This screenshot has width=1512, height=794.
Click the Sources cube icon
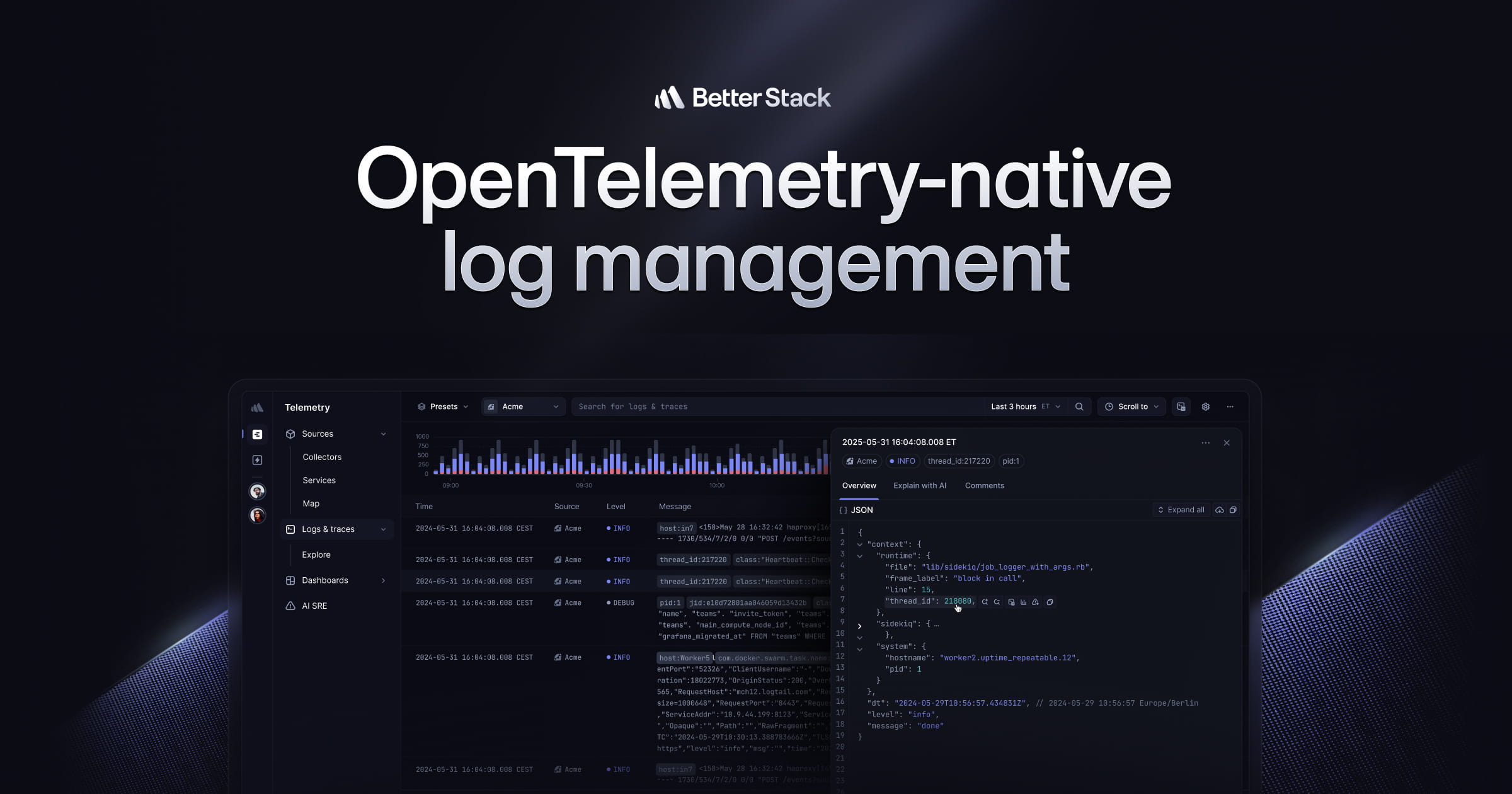290,434
